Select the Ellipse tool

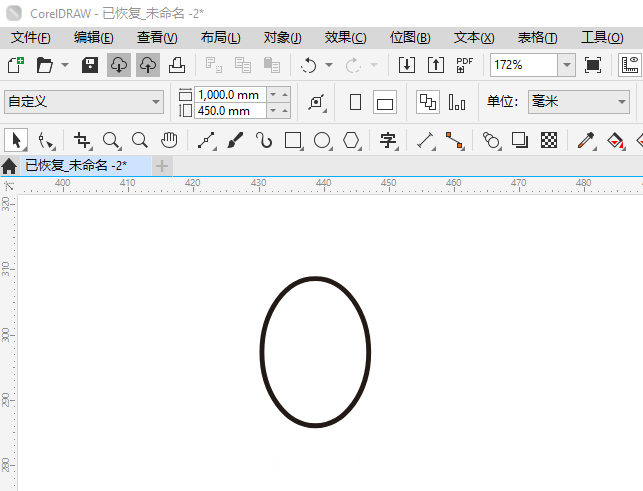(x=322, y=140)
